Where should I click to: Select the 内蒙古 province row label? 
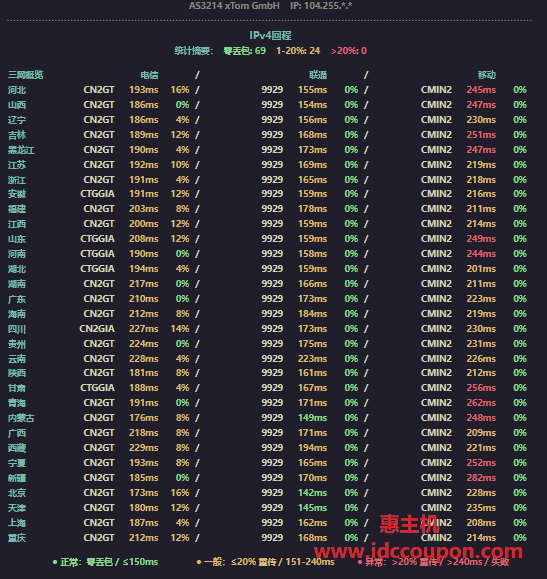tap(21, 418)
